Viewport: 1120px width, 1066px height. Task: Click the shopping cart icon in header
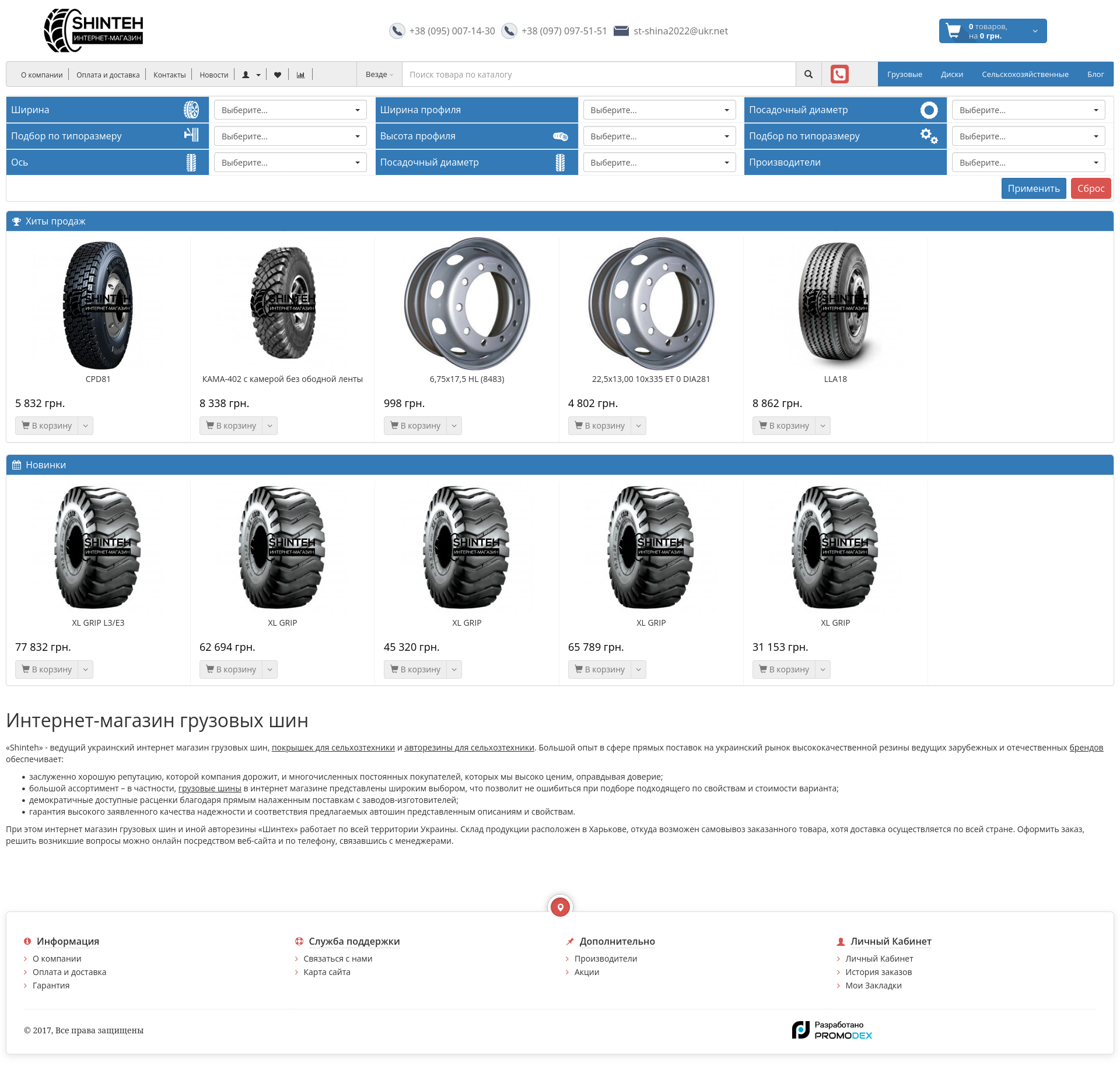tap(954, 31)
